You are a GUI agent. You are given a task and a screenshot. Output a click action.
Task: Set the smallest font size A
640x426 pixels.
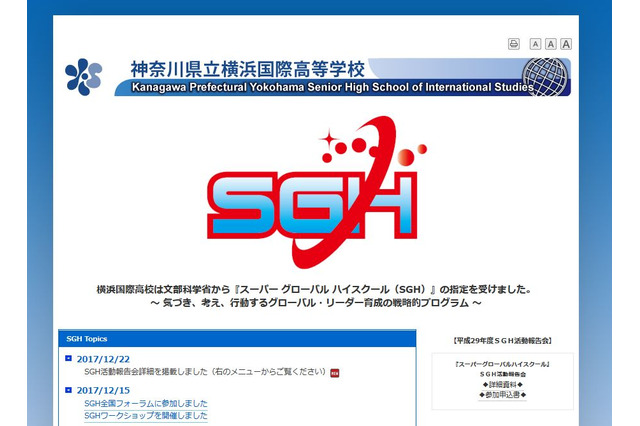tap(535, 44)
